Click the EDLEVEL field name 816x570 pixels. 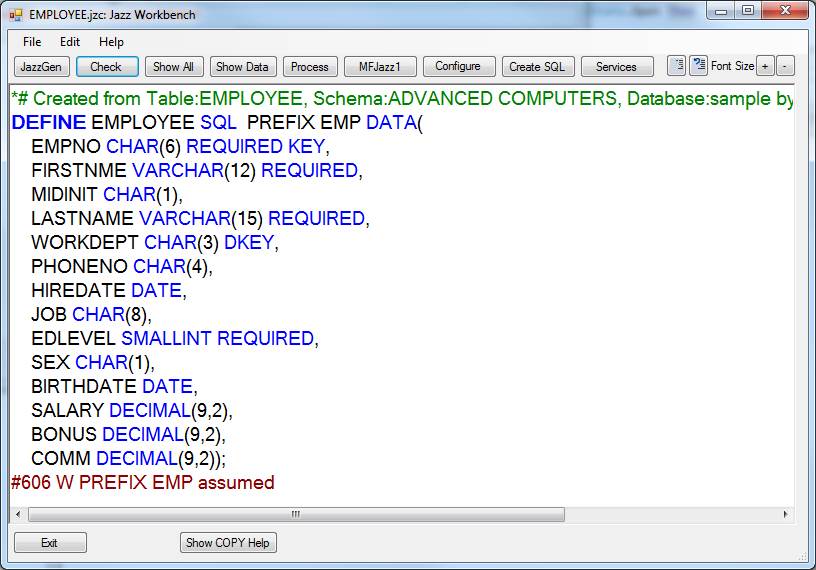[x=73, y=338]
